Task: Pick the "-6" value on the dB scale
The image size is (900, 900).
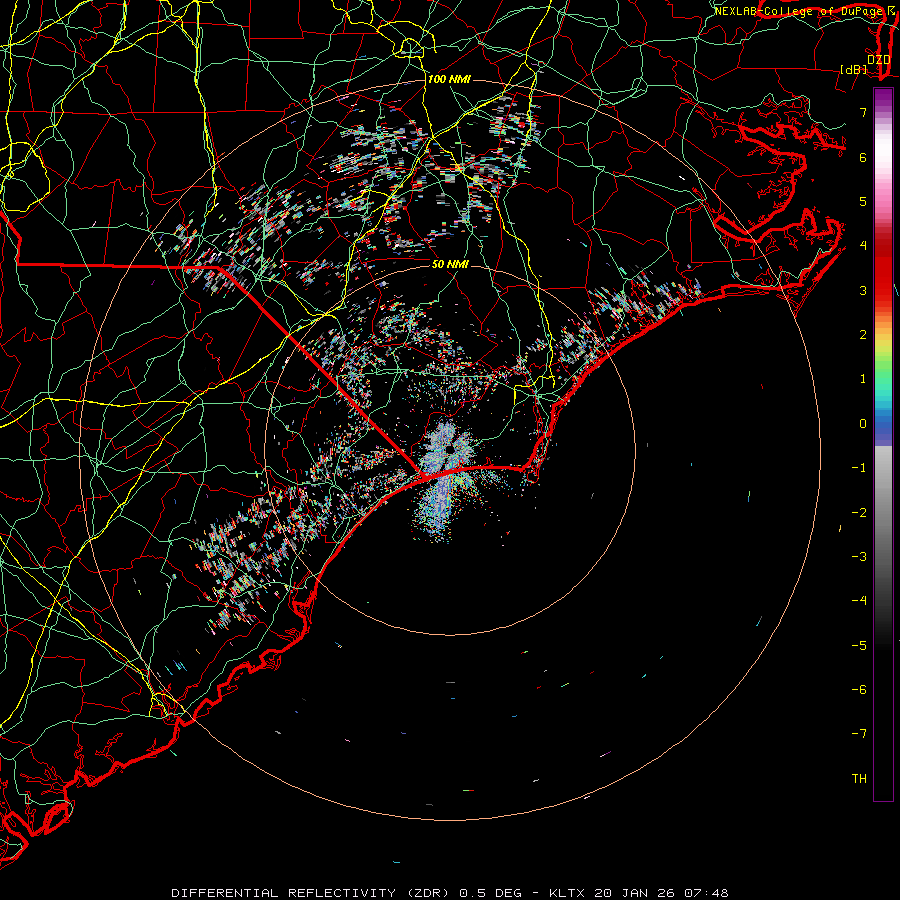Action: click(859, 690)
